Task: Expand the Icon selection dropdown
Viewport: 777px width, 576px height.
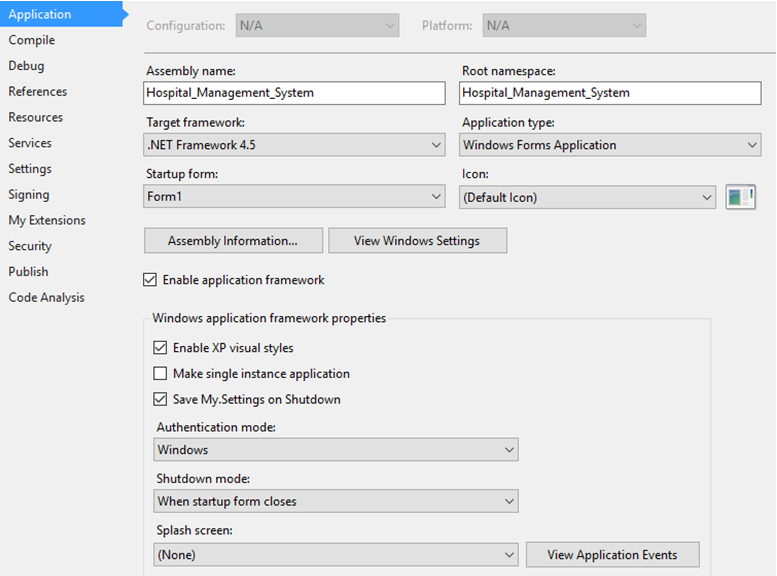Action: click(587, 197)
